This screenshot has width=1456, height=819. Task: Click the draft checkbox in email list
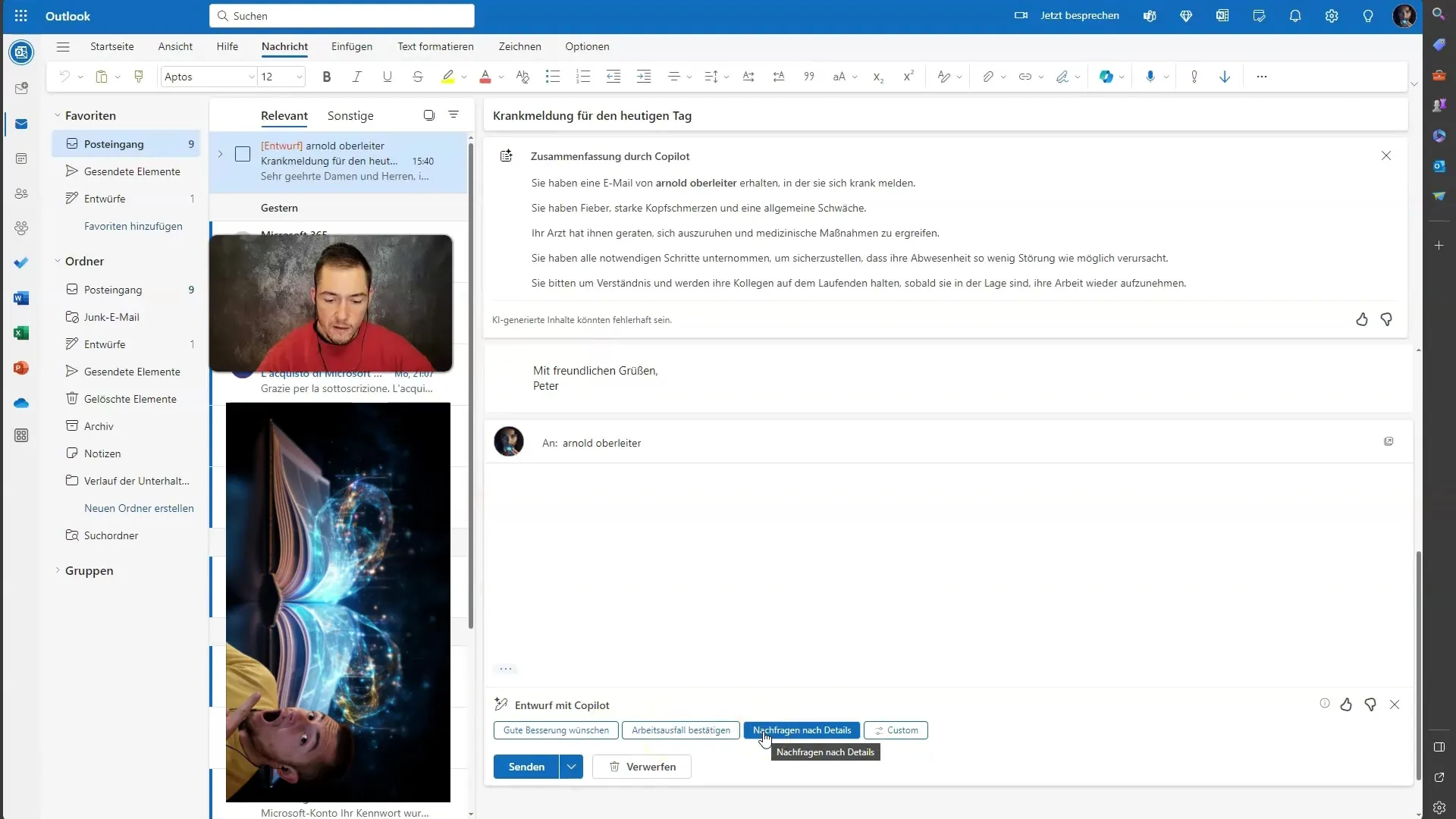tap(244, 155)
